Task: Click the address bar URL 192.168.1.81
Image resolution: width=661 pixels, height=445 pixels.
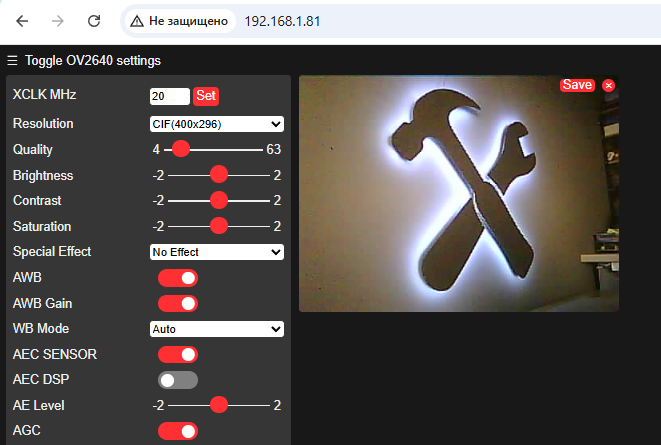Action: 282,21
